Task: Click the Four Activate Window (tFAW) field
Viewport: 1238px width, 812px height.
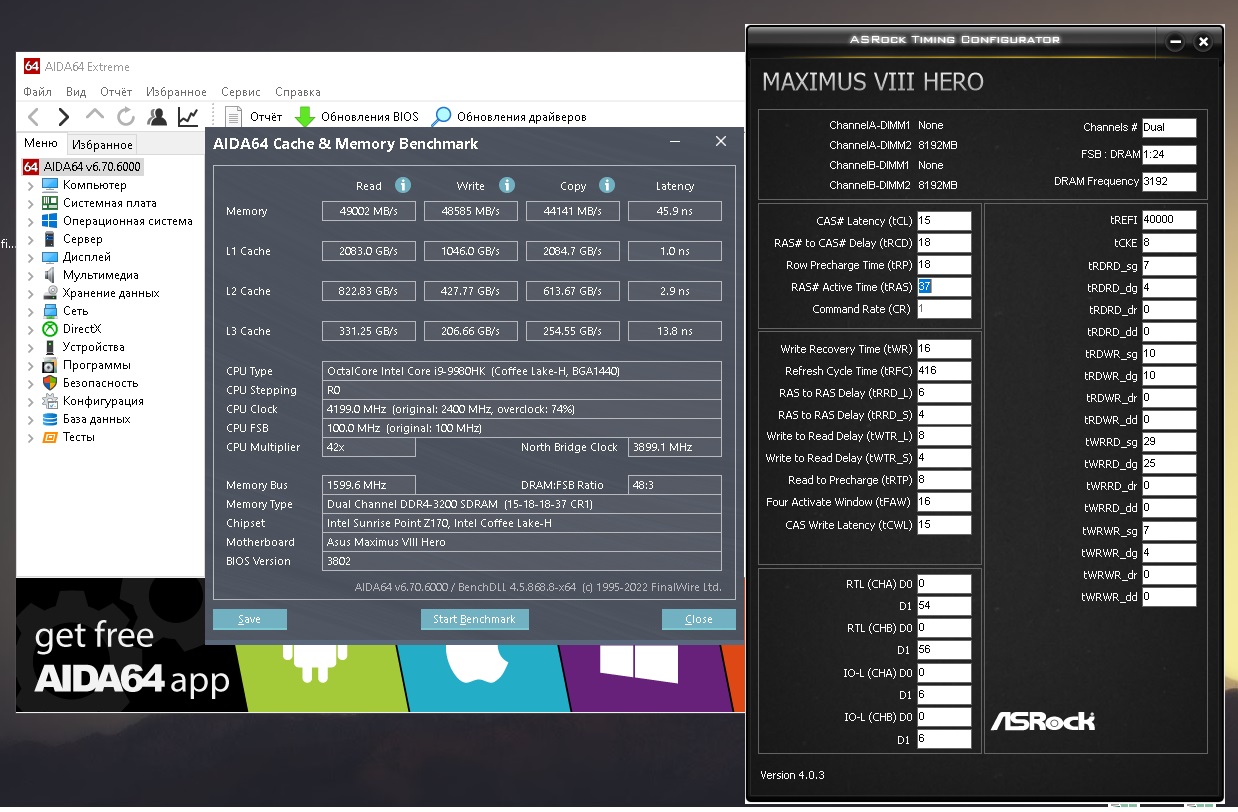Action: (943, 503)
